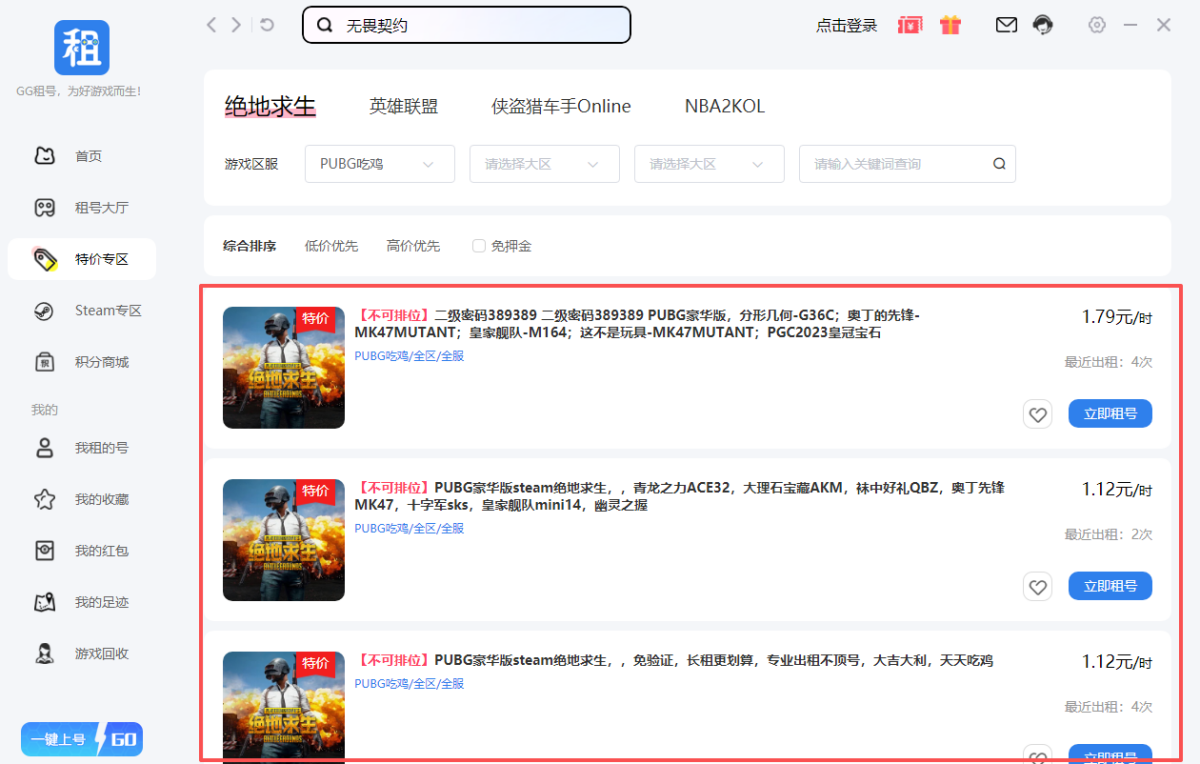
Task: Click 点击登录 to log in
Action: 846,26
